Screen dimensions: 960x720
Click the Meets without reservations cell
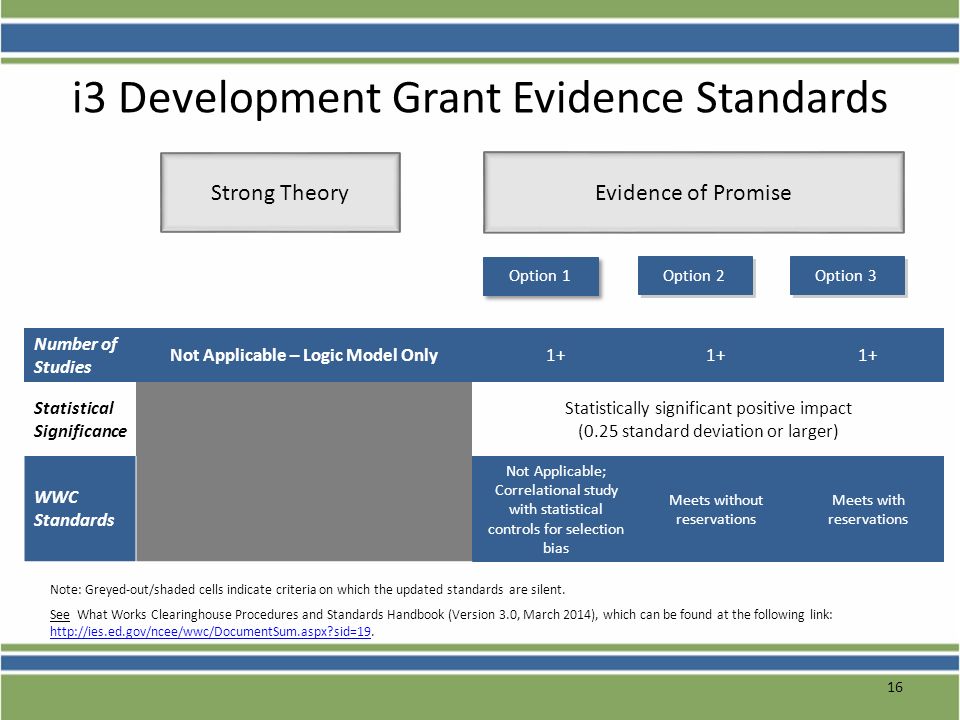click(x=716, y=509)
